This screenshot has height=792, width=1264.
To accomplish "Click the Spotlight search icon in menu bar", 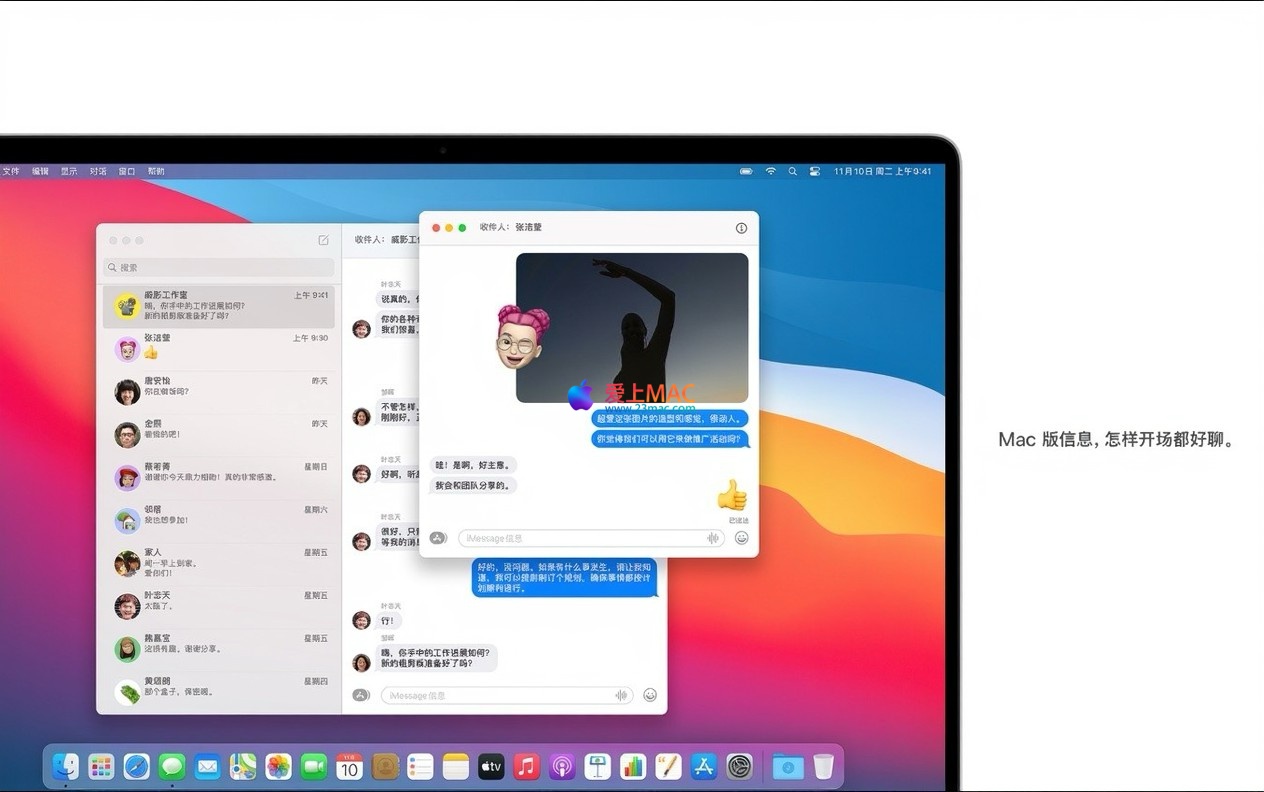I will (792, 171).
